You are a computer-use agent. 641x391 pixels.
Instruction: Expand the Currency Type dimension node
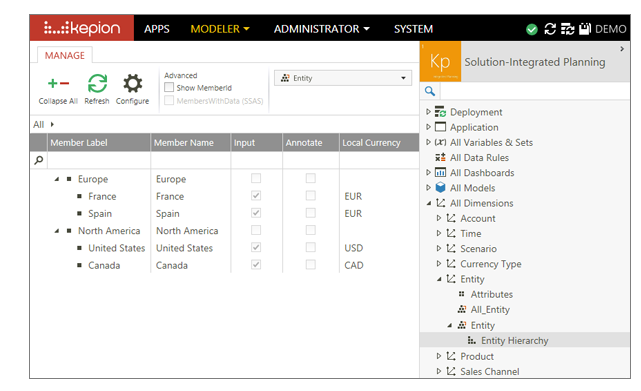[x=439, y=263]
